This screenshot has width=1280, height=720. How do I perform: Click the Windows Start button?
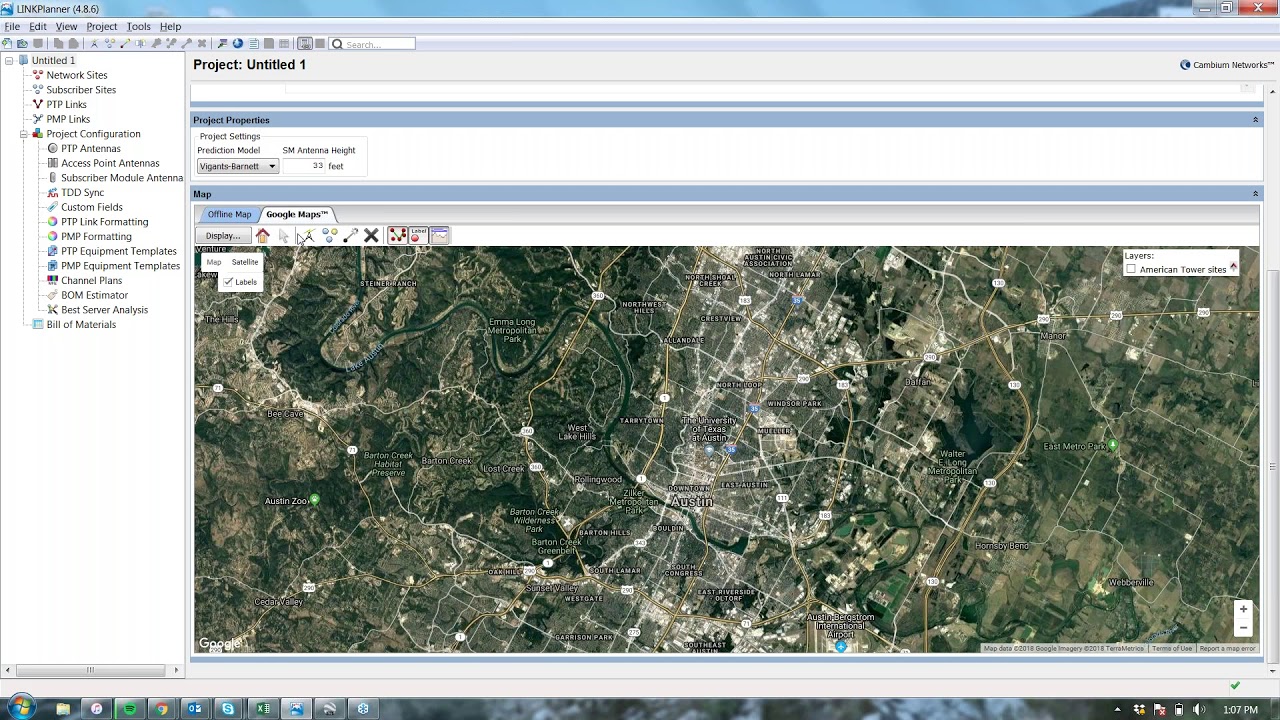click(20, 708)
